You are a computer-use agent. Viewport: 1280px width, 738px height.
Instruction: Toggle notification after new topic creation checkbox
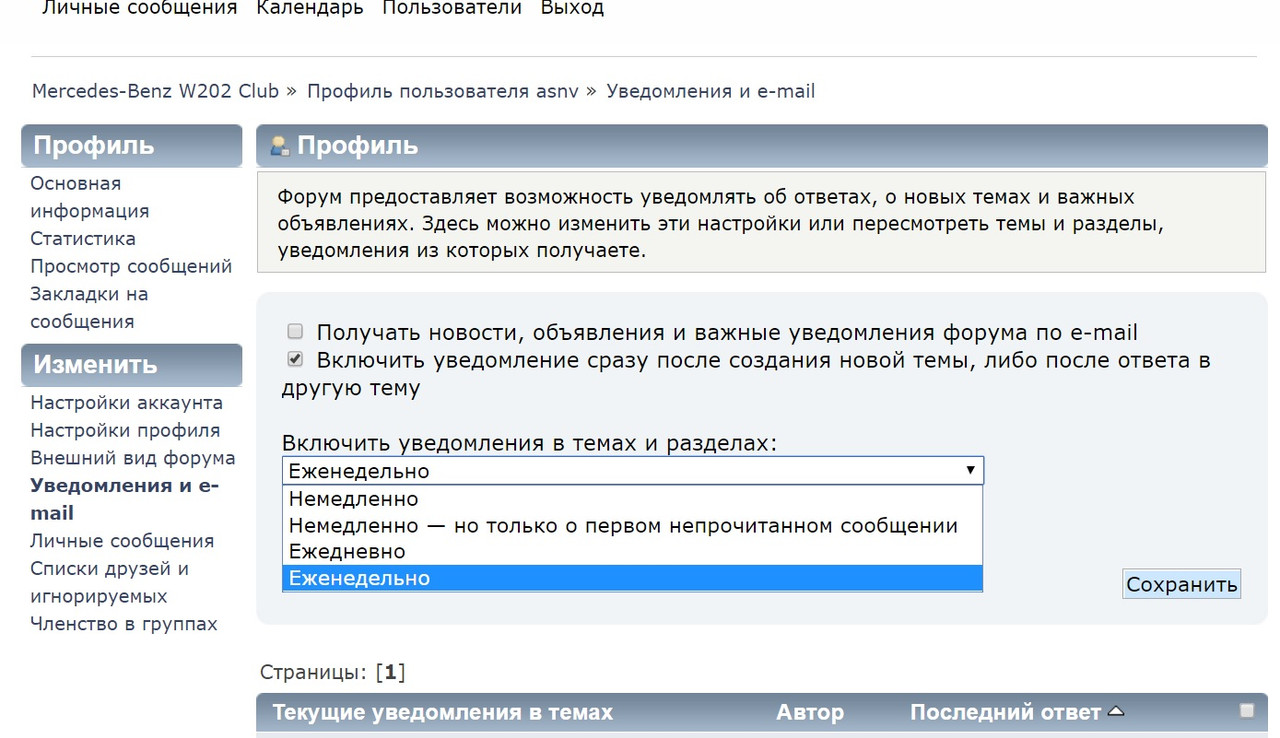click(295, 358)
